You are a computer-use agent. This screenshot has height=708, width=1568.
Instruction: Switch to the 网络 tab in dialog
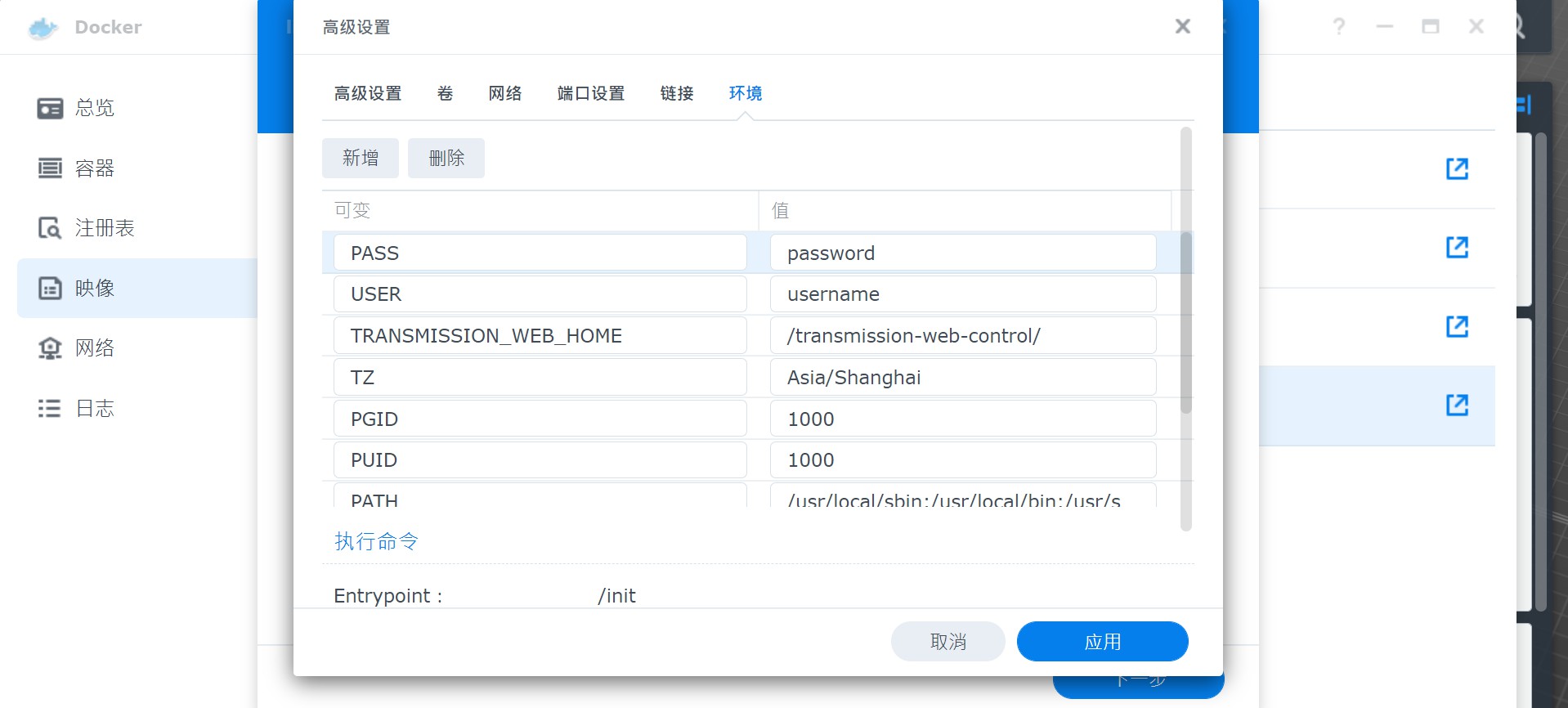coord(505,93)
